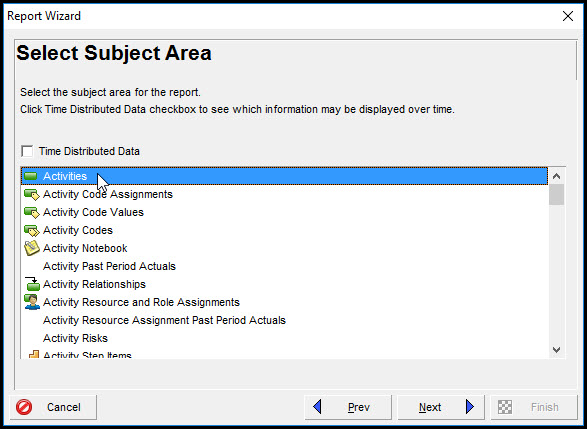Select Activity Code Assignments in the list

284,194
